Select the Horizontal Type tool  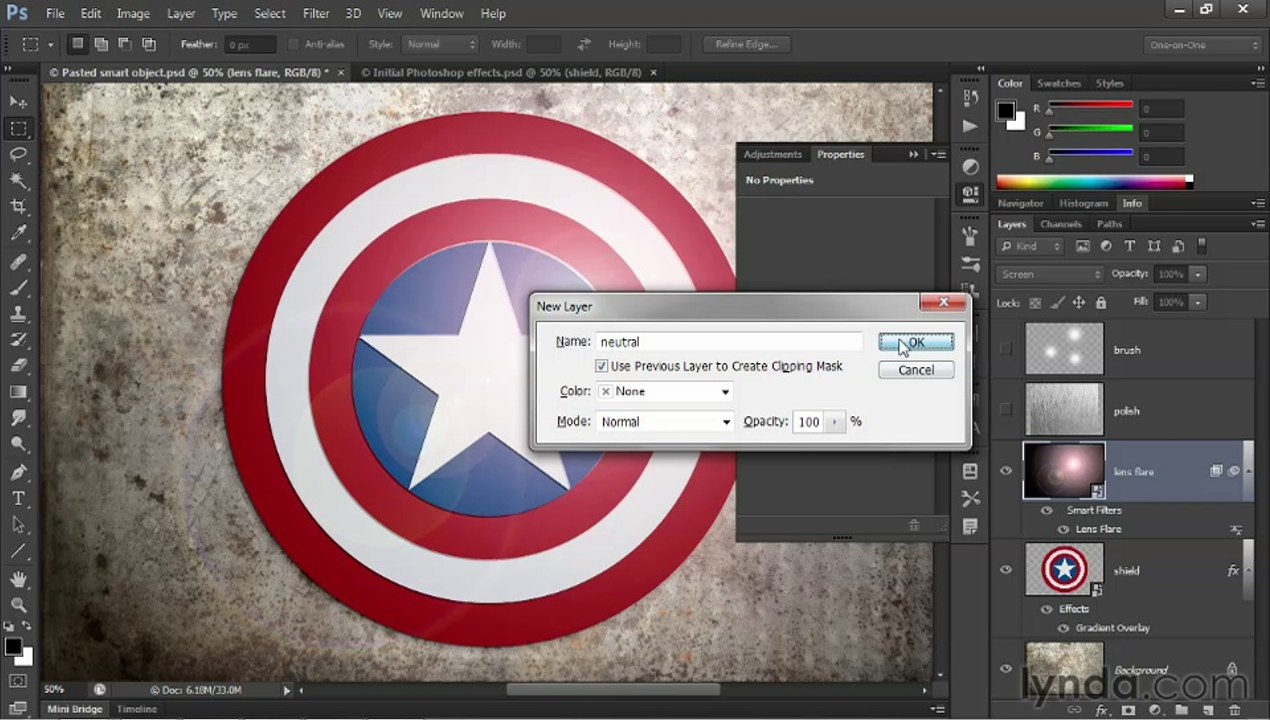pyautogui.click(x=18, y=498)
